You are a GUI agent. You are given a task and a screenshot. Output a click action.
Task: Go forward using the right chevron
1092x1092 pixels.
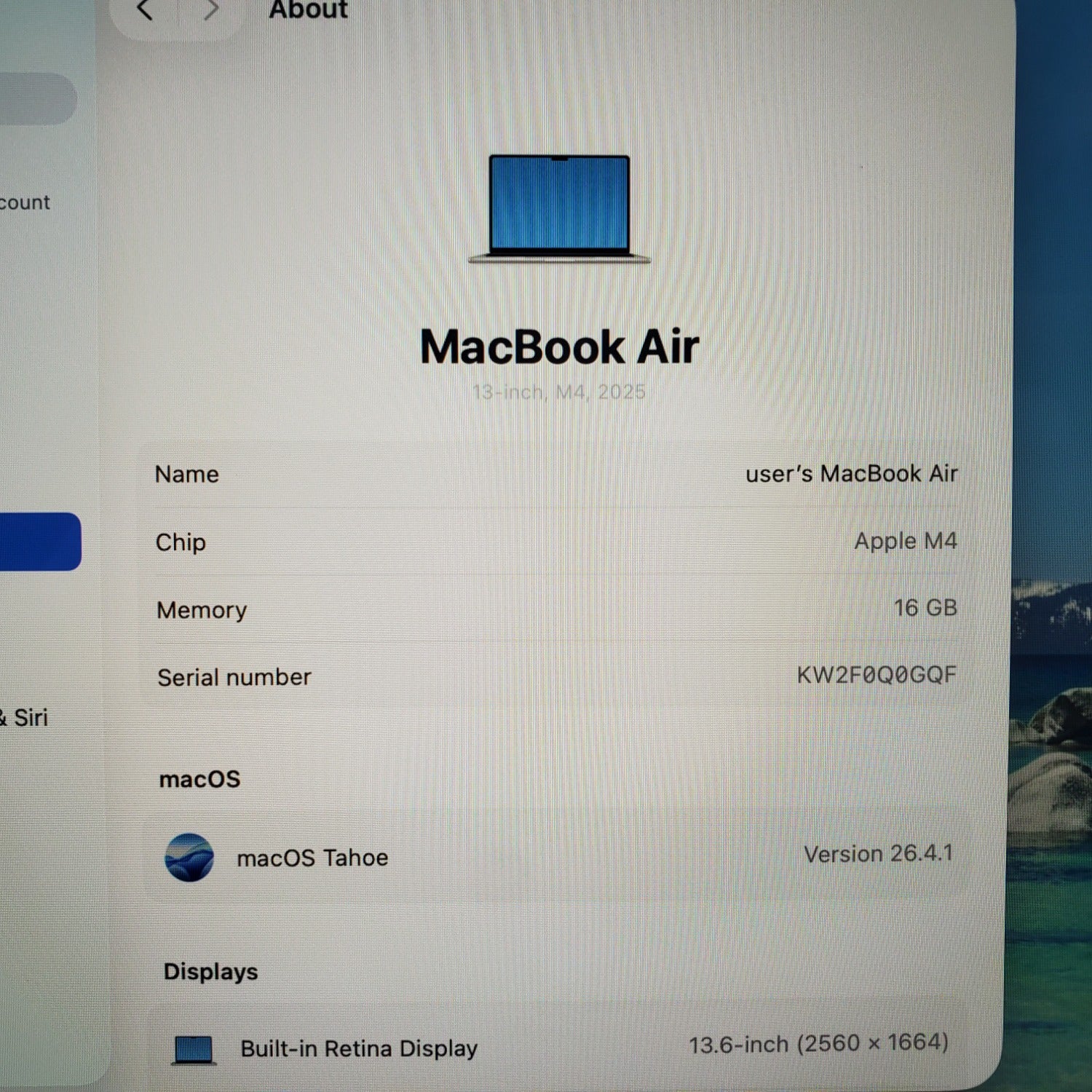[211, 9]
